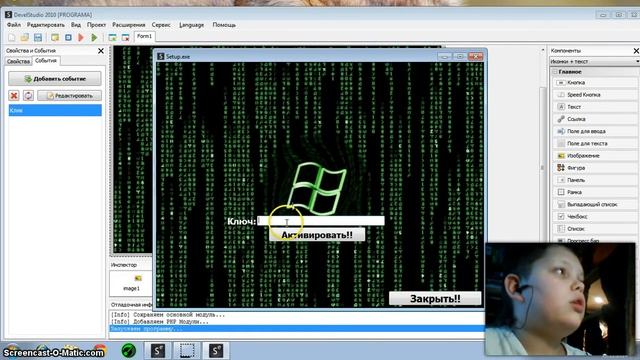This screenshot has width=640, height=360.
Task: Open the Помощь menu
Action: [x=224, y=25]
